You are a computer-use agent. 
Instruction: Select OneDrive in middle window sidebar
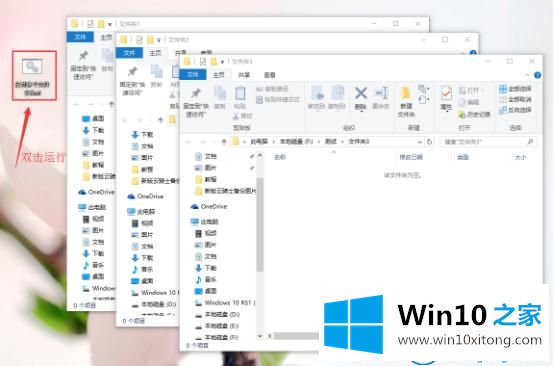(x=145, y=196)
